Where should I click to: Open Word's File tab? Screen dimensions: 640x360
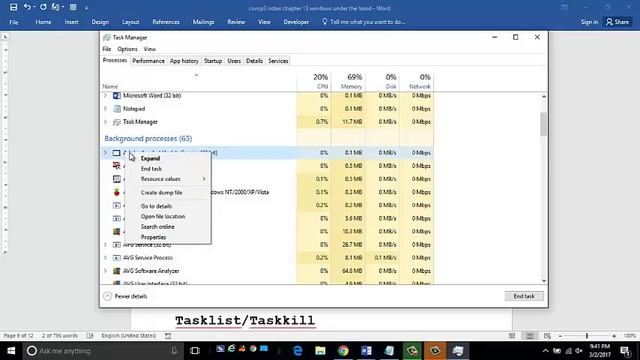coord(14,22)
